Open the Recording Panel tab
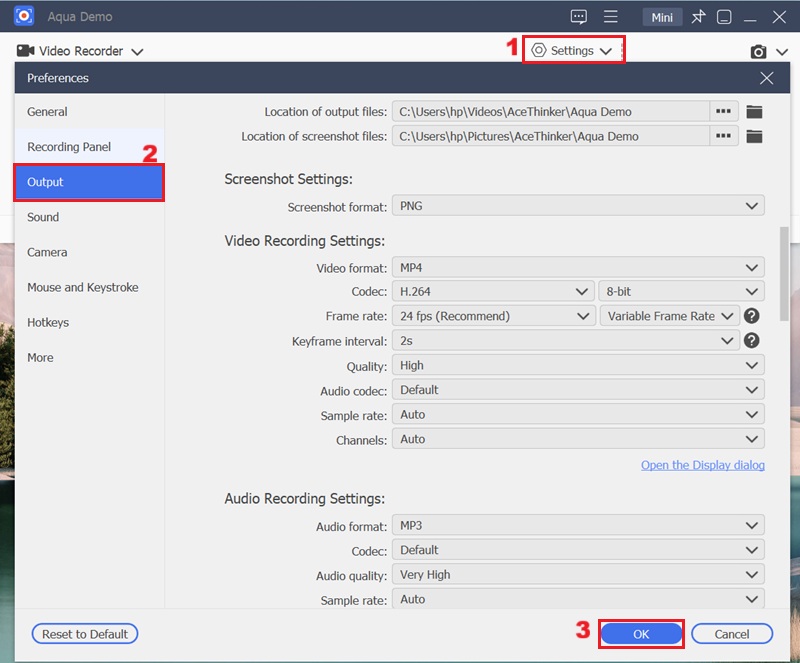The height and width of the screenshot is (663, 800). [69, 146]
